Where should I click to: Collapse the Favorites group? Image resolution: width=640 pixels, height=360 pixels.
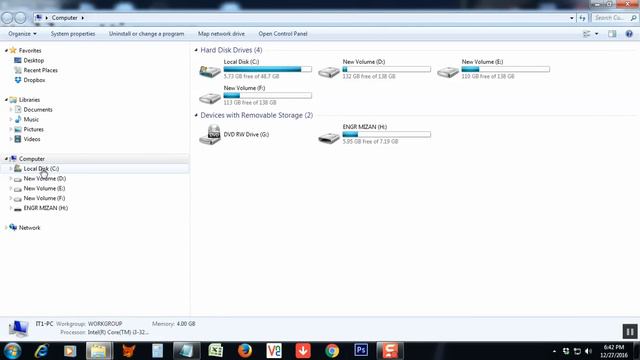(6, 51)
